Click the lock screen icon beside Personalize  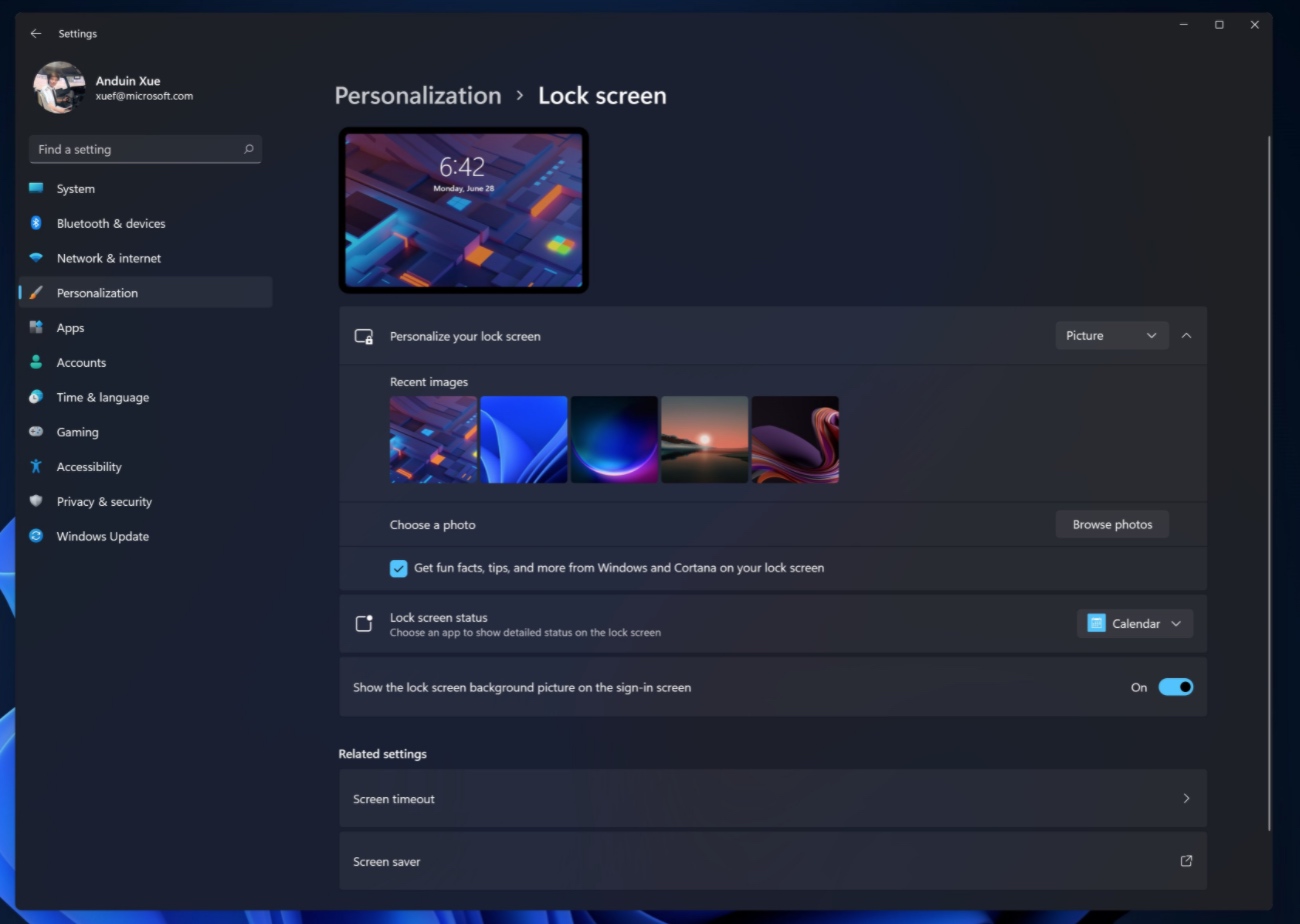364,336
